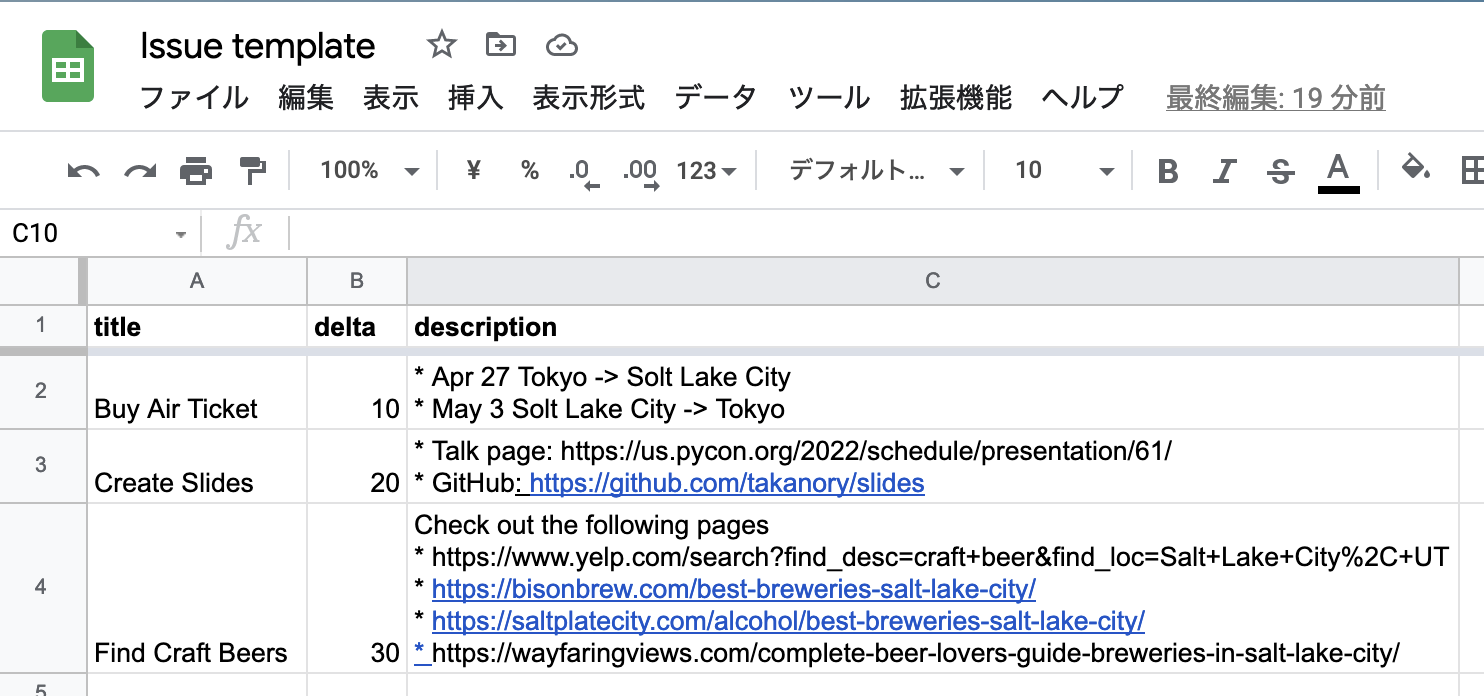Image resolution: width=1484 pixels, height=696 pixels.
Task: Open the 挿入 menu
Action: 475,97
